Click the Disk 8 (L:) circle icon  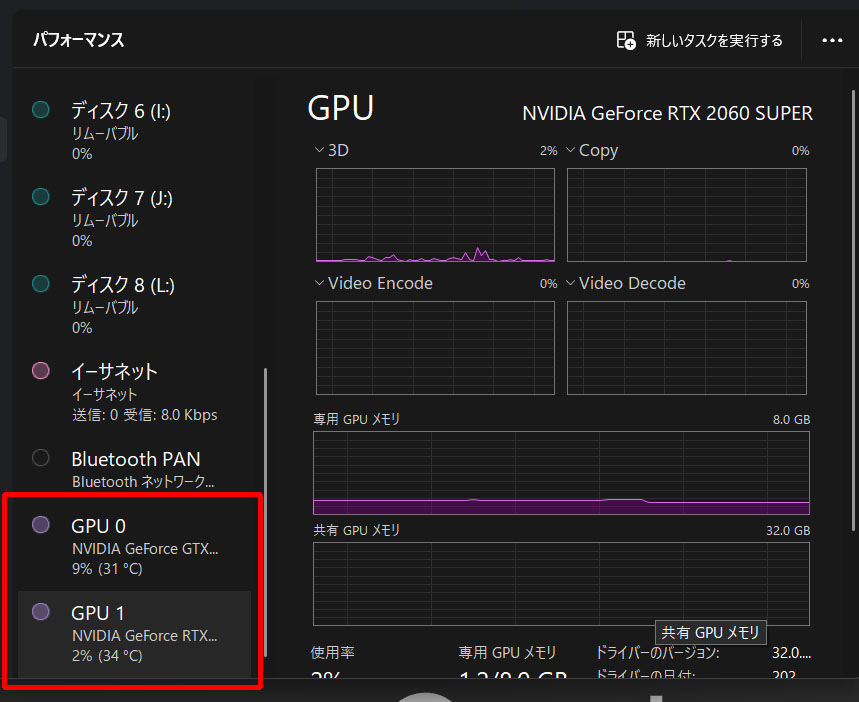(x=41, y=284)
